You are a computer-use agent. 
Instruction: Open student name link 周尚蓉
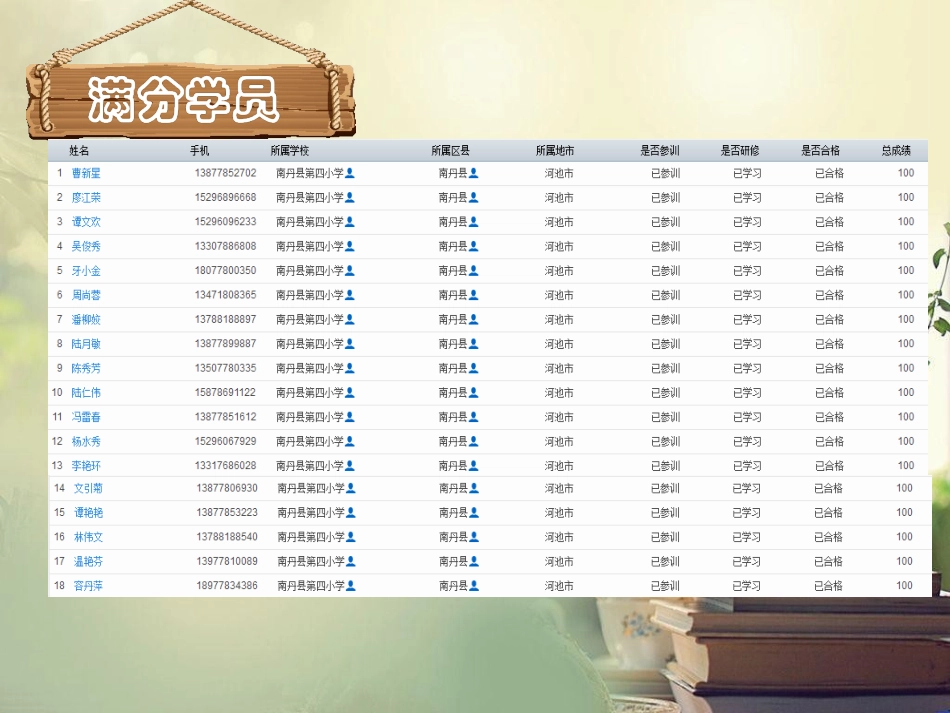click(86, 295)
